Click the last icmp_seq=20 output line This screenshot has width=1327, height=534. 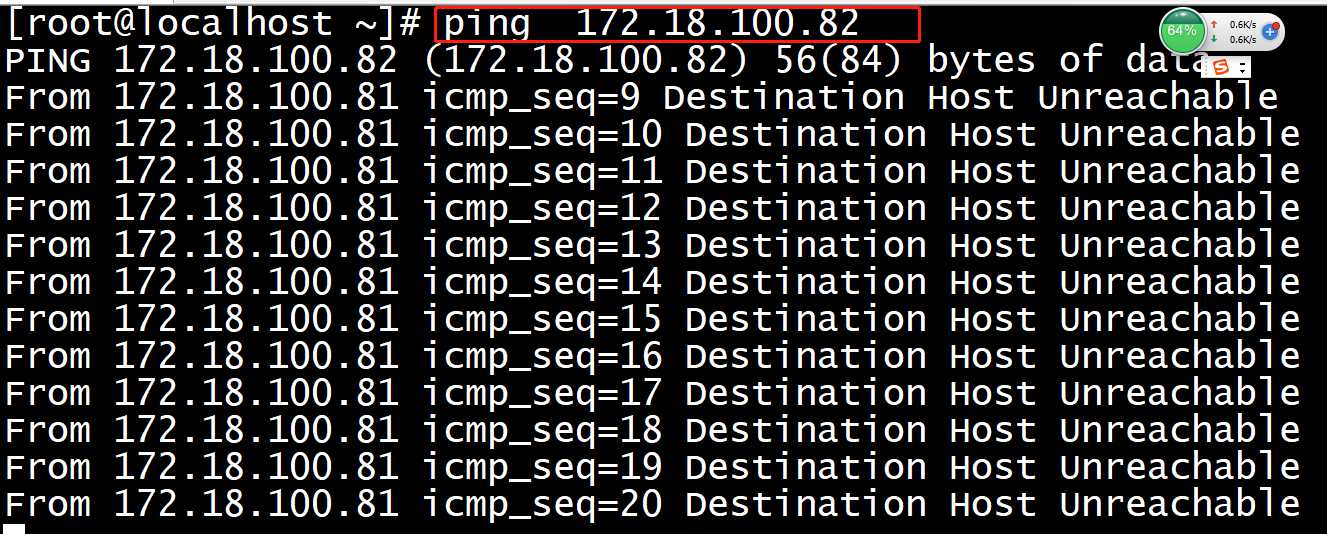(650, 505)
